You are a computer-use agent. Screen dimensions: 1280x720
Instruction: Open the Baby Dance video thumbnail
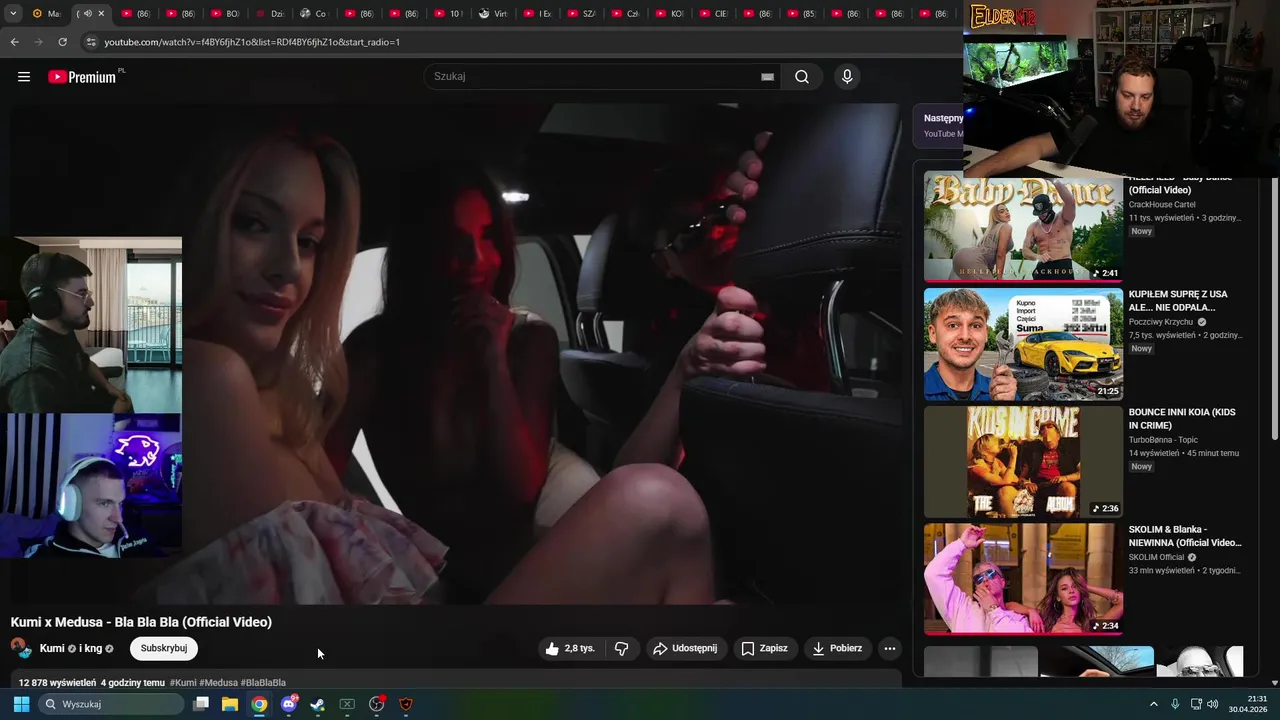(1023, 229)
